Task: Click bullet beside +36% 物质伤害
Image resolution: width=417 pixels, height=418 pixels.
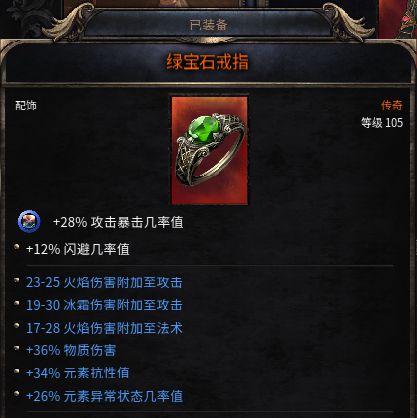Action: [17, 348]
